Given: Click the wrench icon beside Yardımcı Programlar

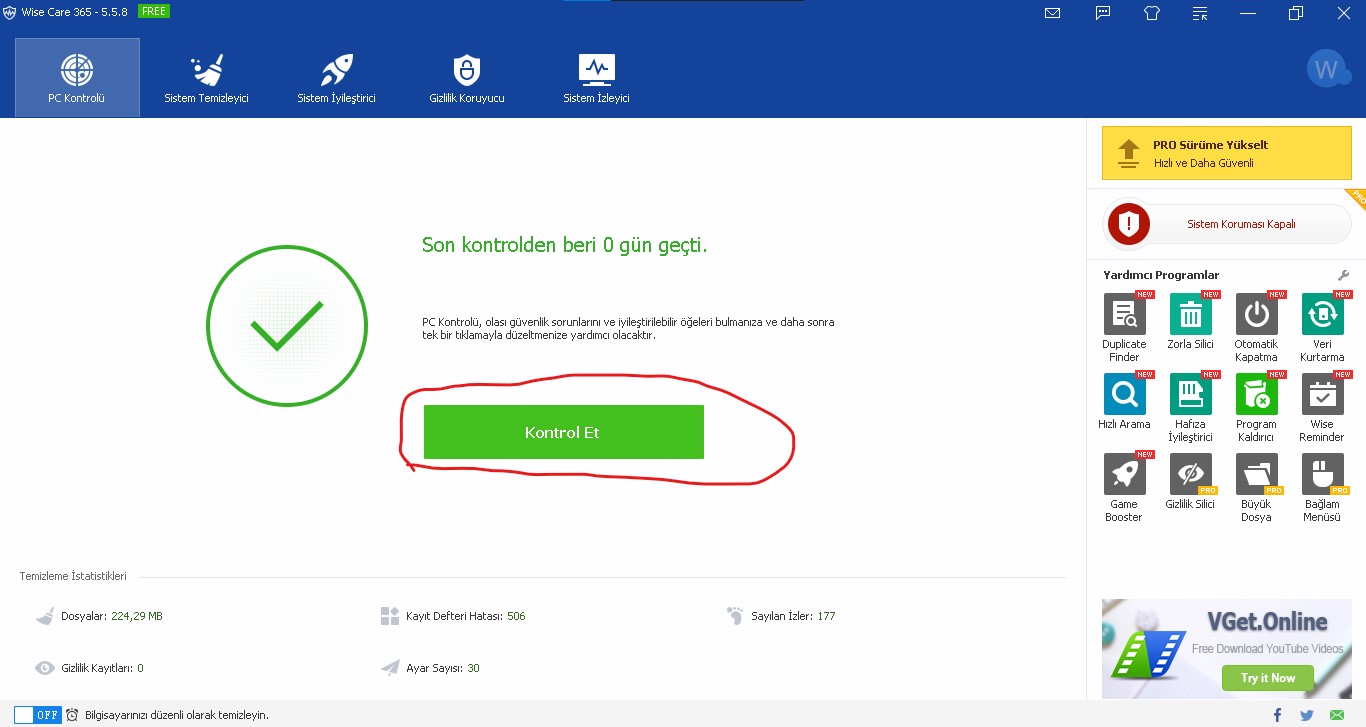Looking at the screenshot, I should click(x=1343, y=275).
